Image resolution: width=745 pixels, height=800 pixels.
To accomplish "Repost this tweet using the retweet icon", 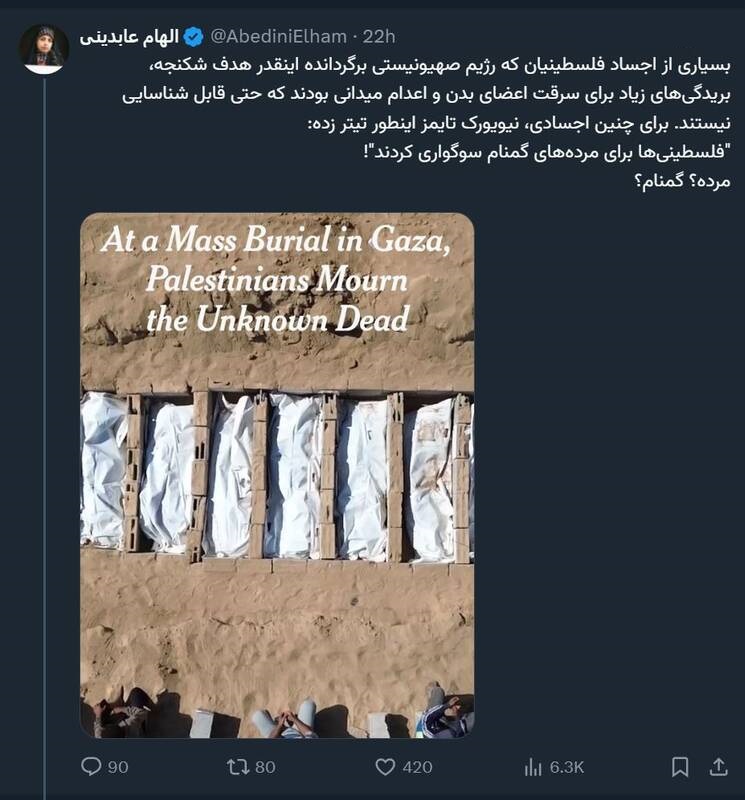I will coord(238,767).
